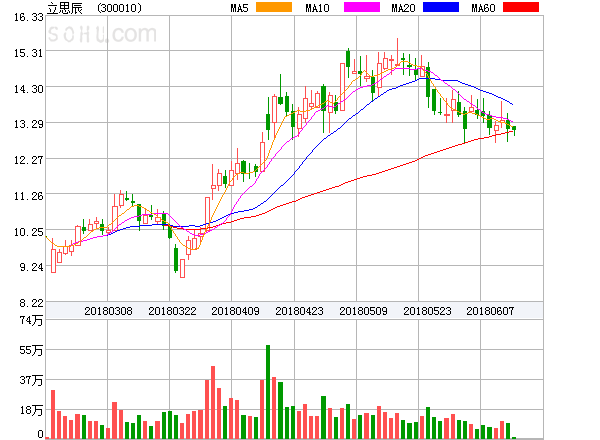The height and width of the screenshot is (440, 600).
Task: Click the 8.22 price axis label
Action: pyautogui.click(x=31, y=303)
